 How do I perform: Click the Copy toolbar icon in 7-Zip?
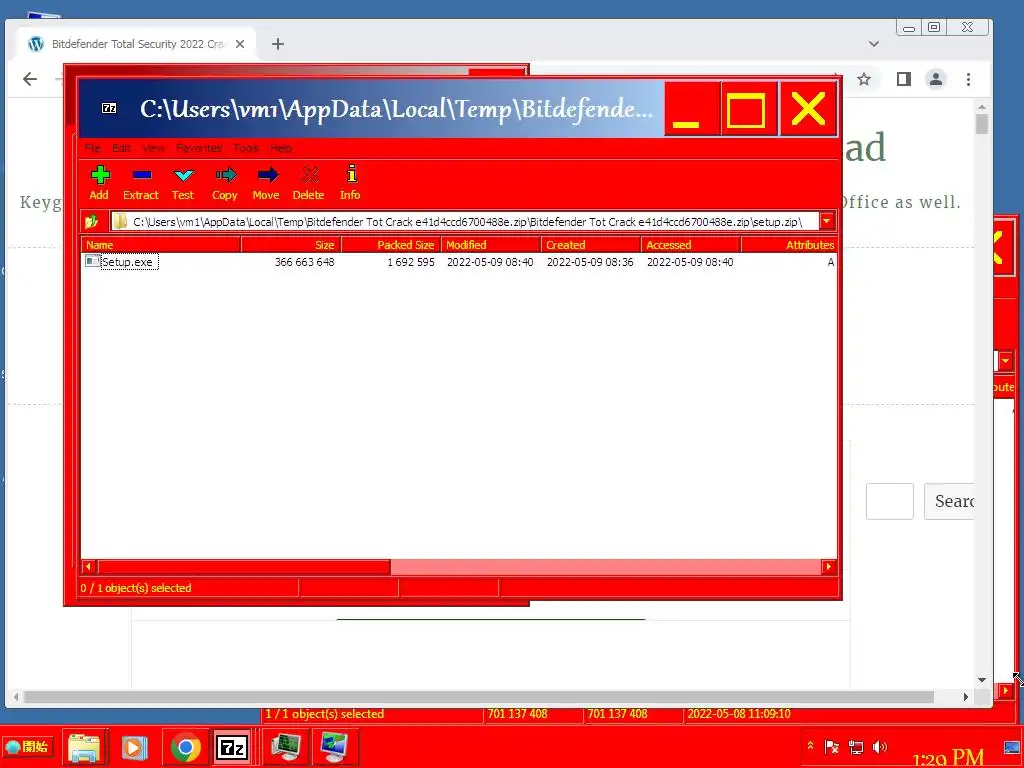[225, 176]
